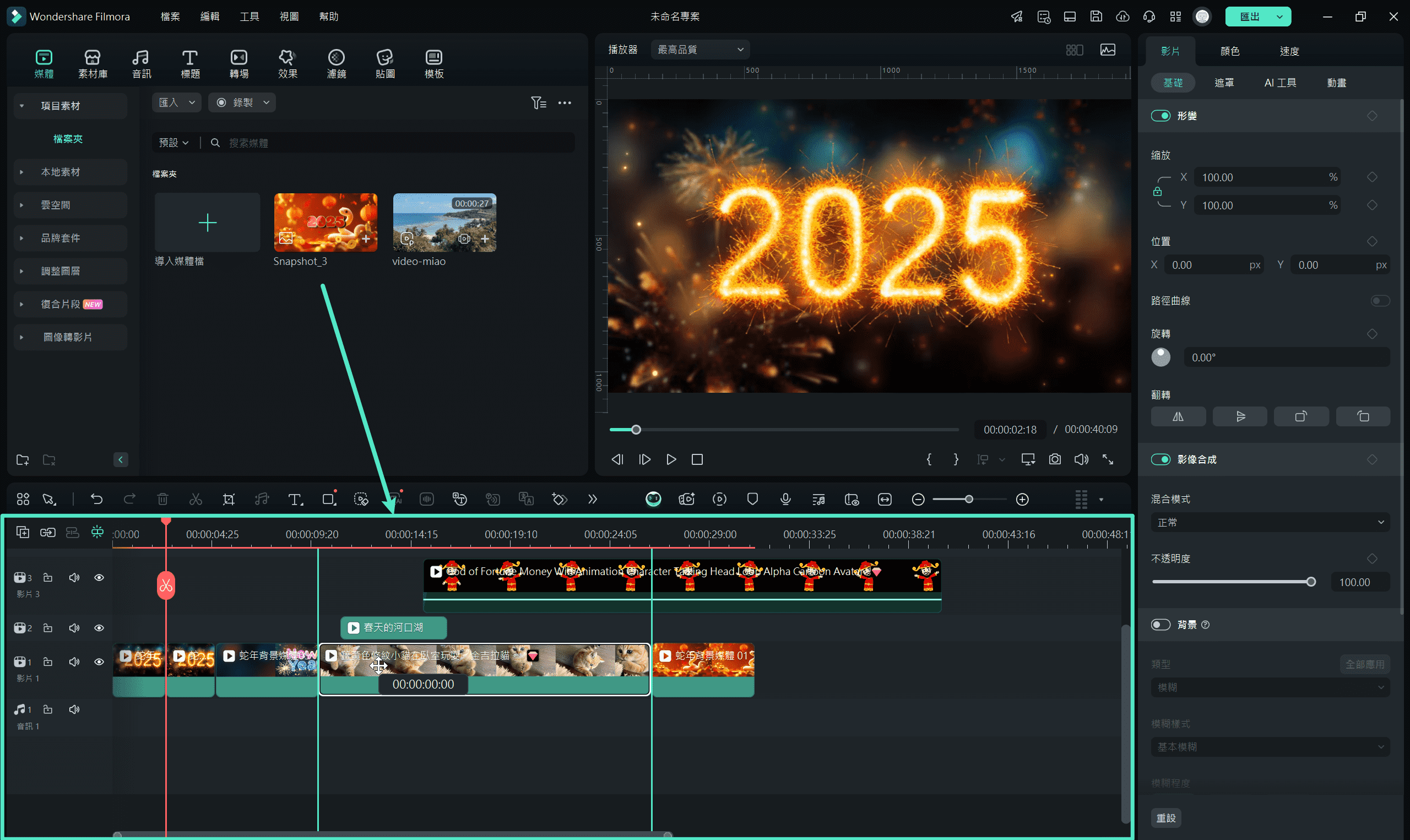Select the 遮罩 mask sub-tab
Image resolution: width=1410 pixels, height=840 pixels.
tap(1224, 83)
